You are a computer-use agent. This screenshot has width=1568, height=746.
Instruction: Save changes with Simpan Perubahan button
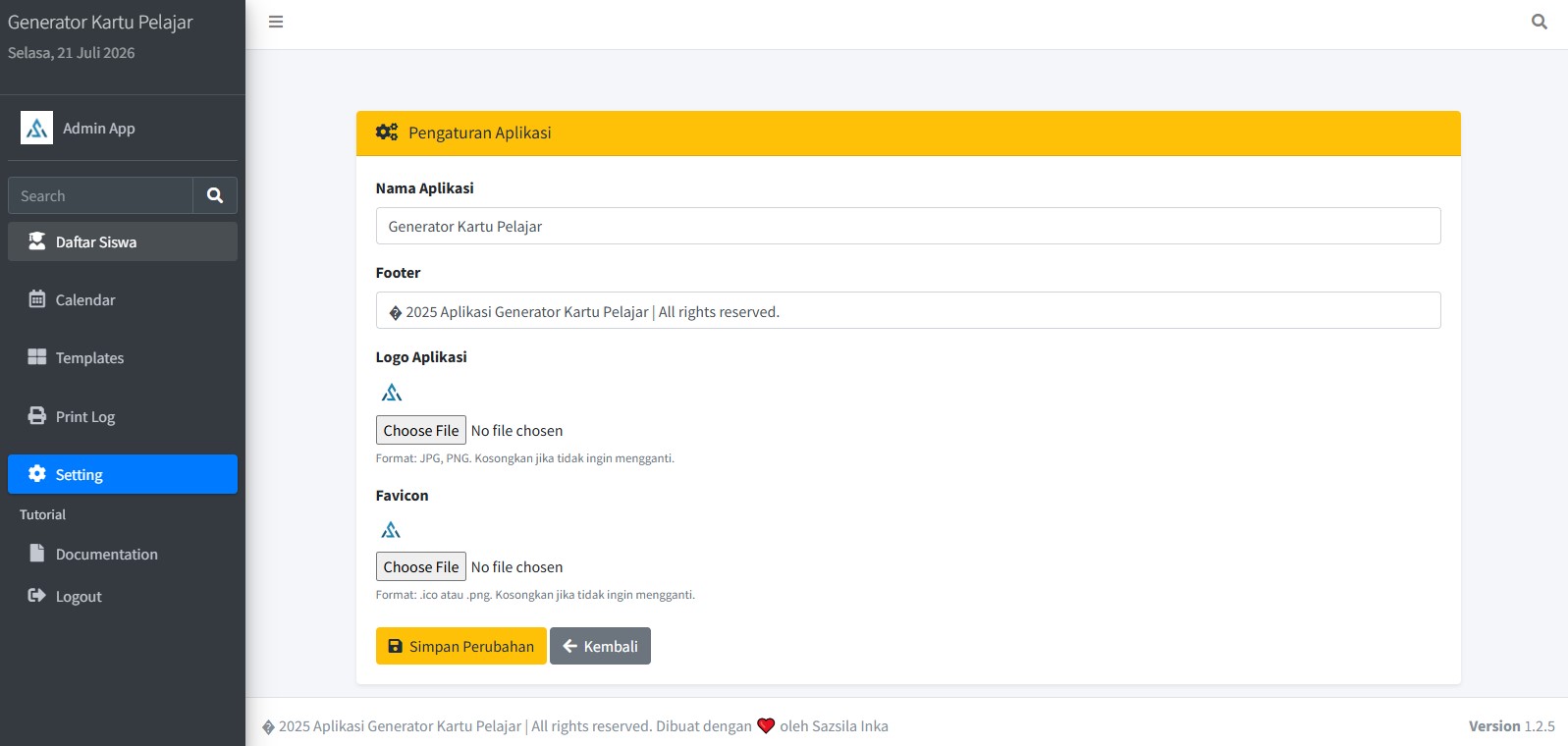tap(460, 646)
